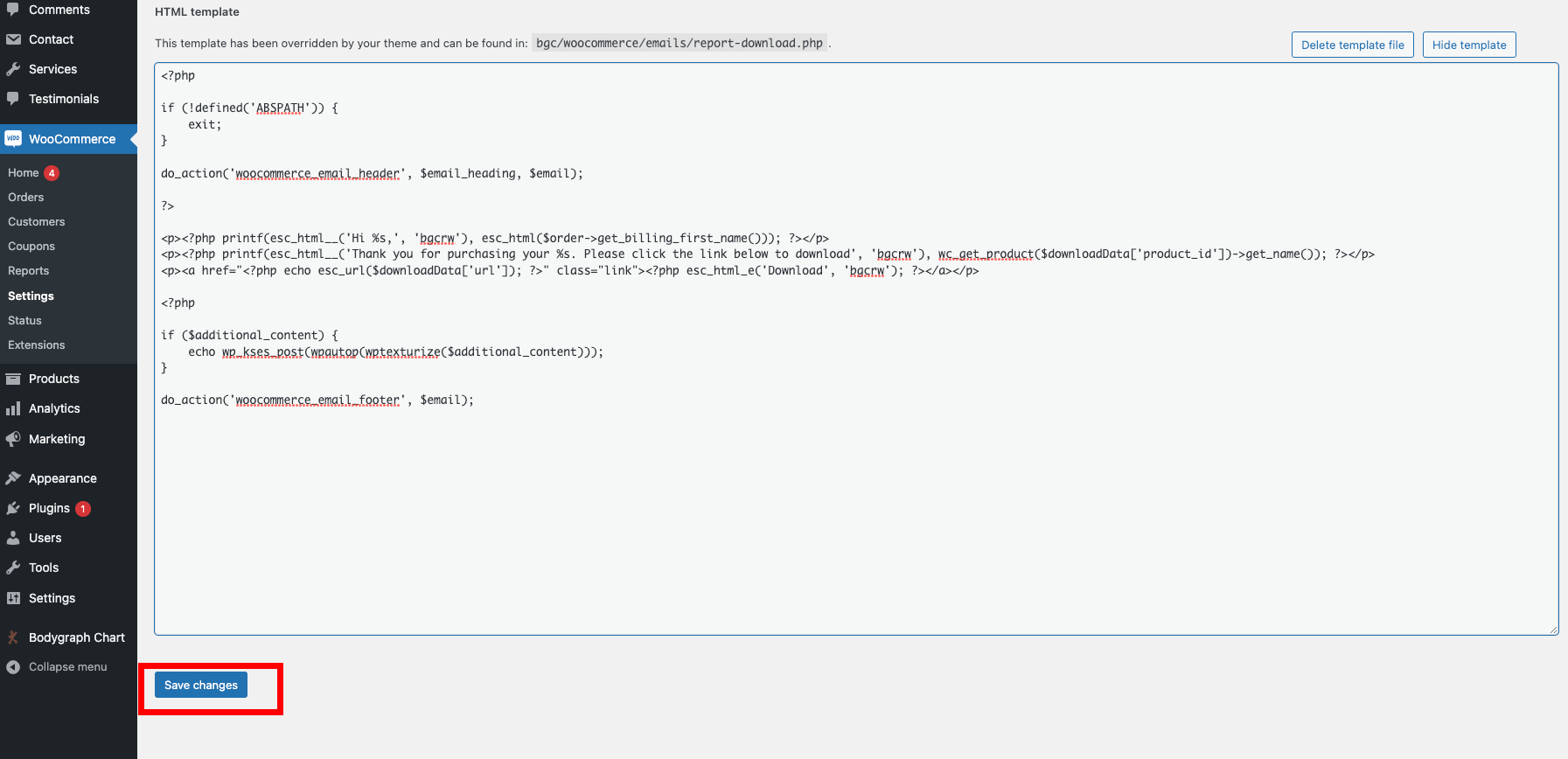Click the woocommerce_email_footer do_action line
The width and height of the screenshot is (1568, 759).
[317, 400]
